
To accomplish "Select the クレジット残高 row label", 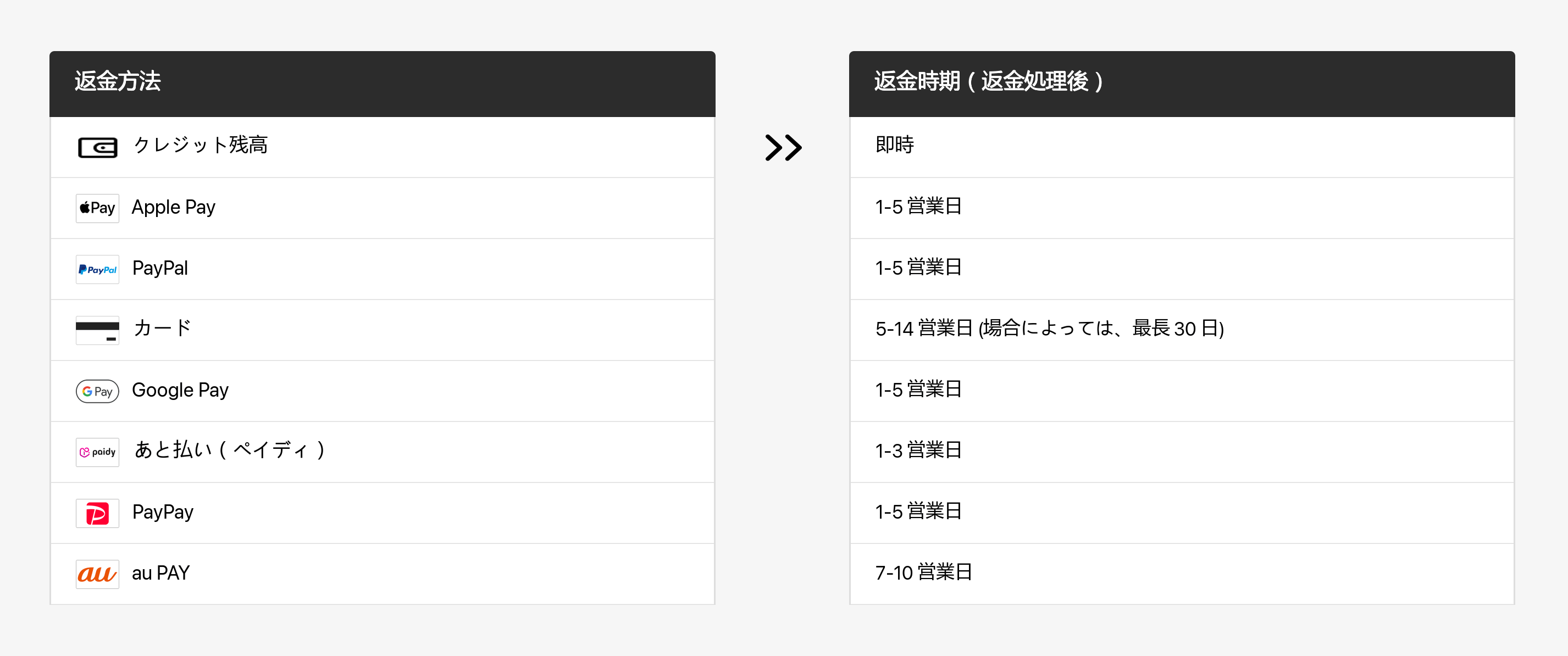I will pyautogui.click(x=200, y=146).
